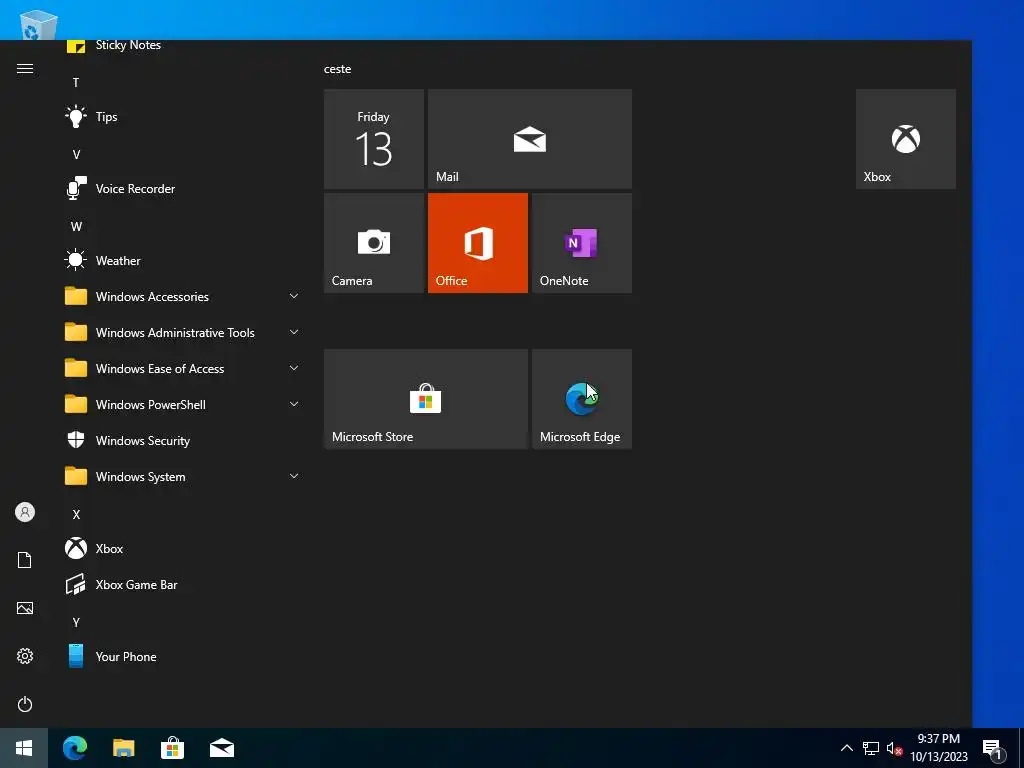Open Mail from the taskbar
The width and height of the screenshot is (1024, 768).
pyautogui.click(x=222, y=748)
